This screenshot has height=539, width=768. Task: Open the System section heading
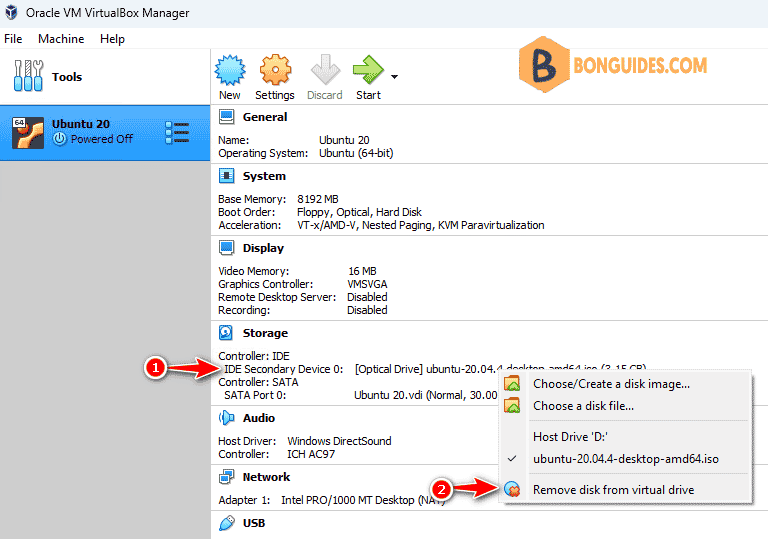pos(264,176)
